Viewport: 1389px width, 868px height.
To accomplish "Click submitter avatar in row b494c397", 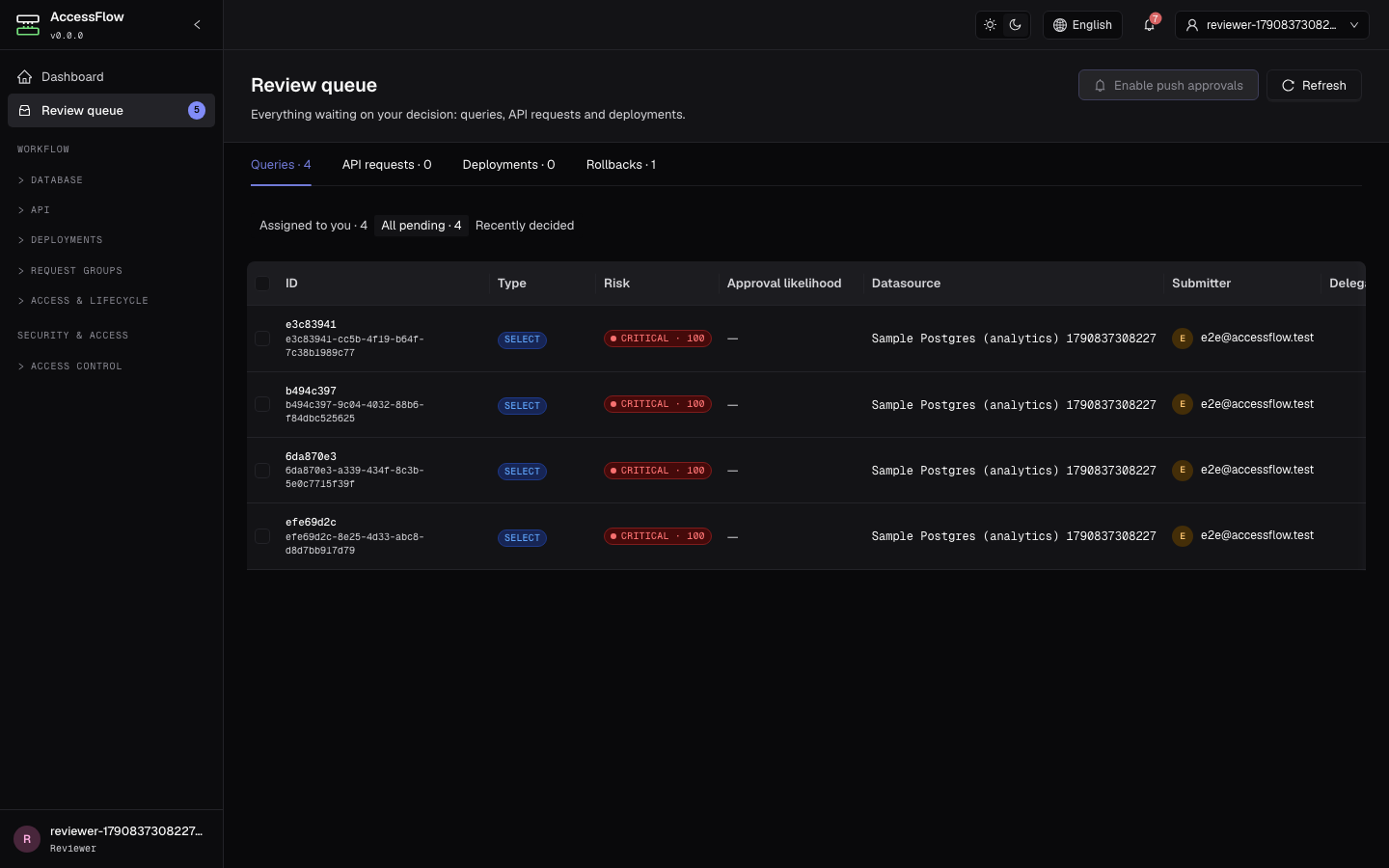I will tap(1183, 404).
